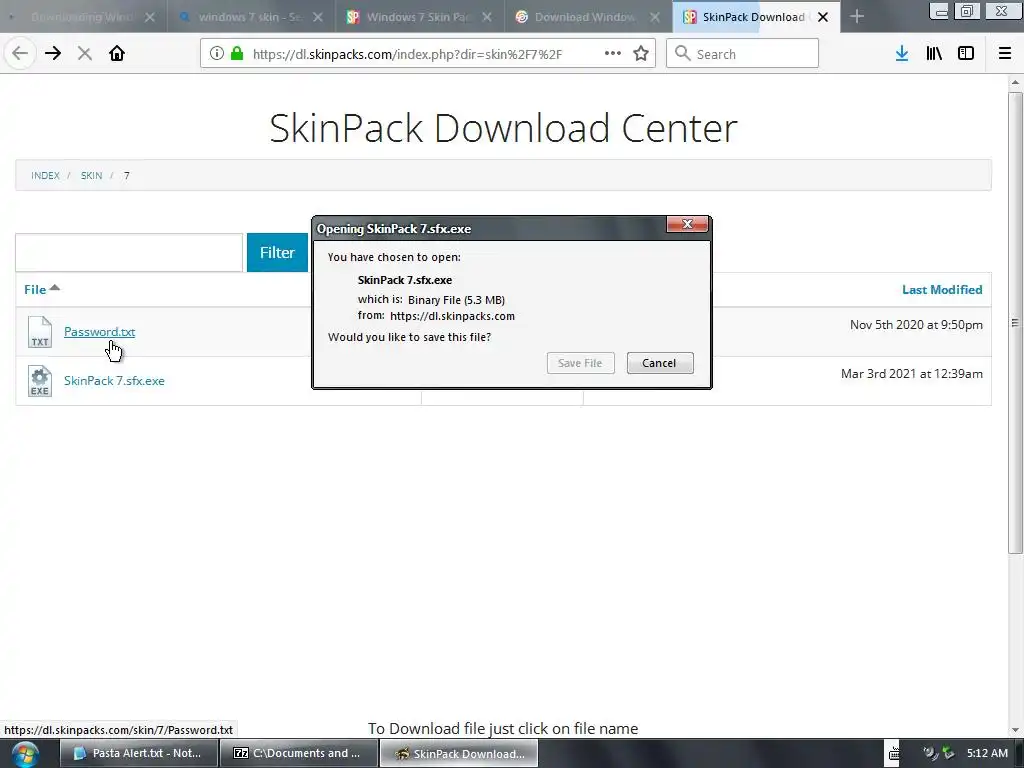Select the SkinPack Download tab
The height and width of the screenshot is (768, 1024).
pyautogui.click(x=756, y=17)
